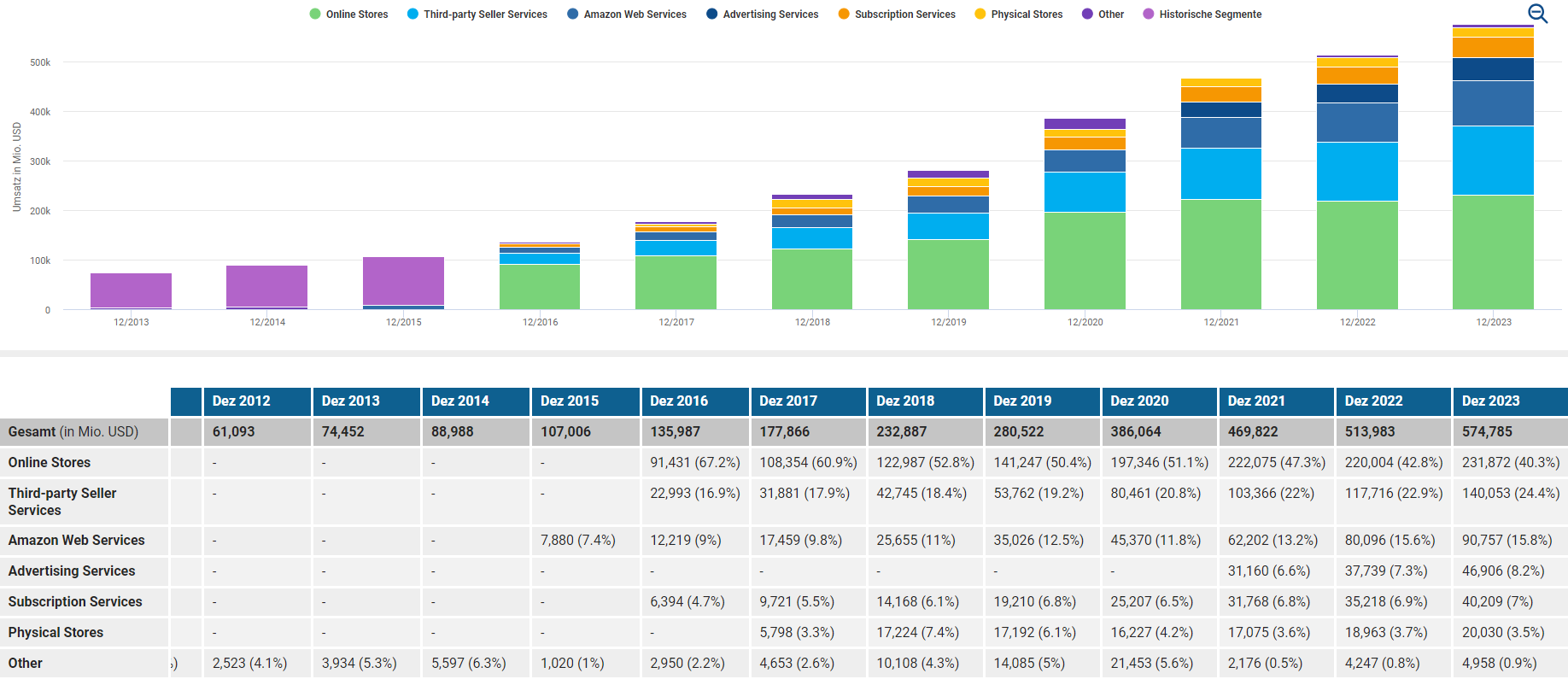Screen dimensions: 1568x679
Task: Click the Dez 2015 column header
Action: click(x=585, y=401)
